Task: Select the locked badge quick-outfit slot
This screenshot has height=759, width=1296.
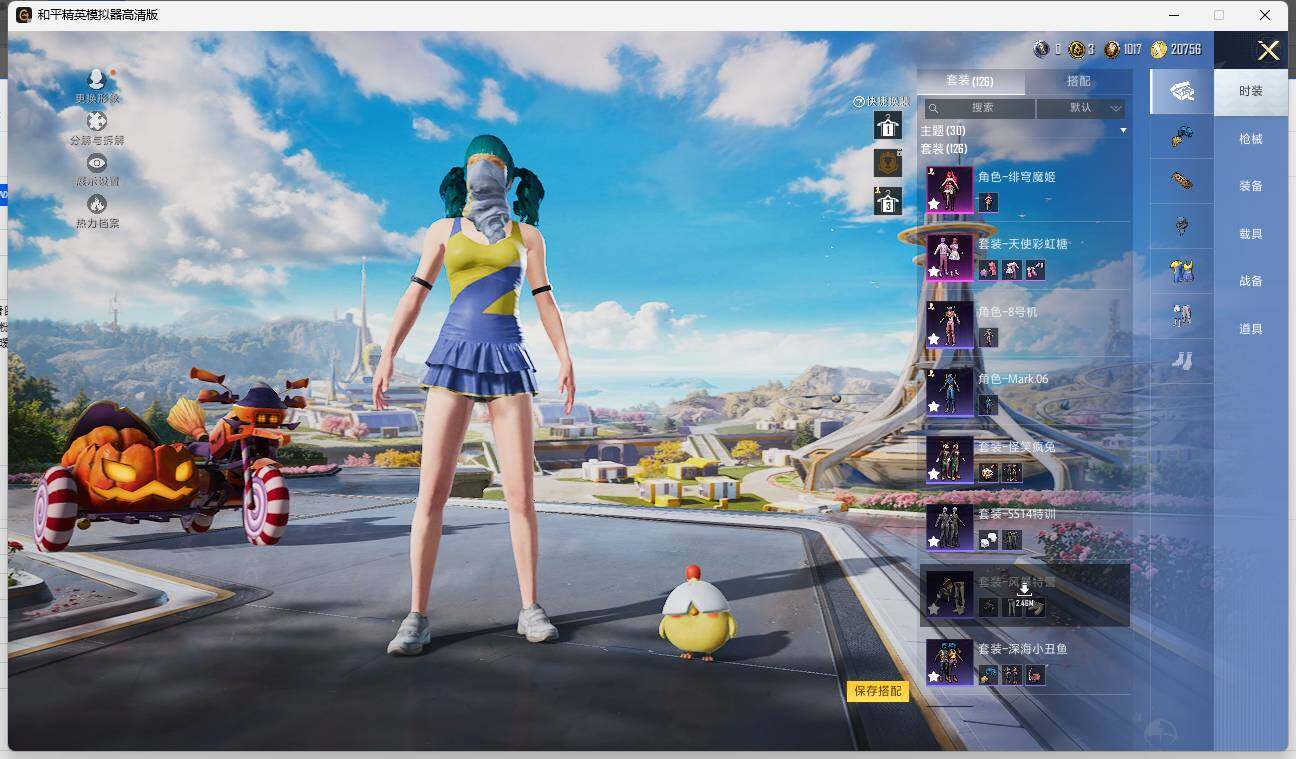Action: [x=888, y=162]
